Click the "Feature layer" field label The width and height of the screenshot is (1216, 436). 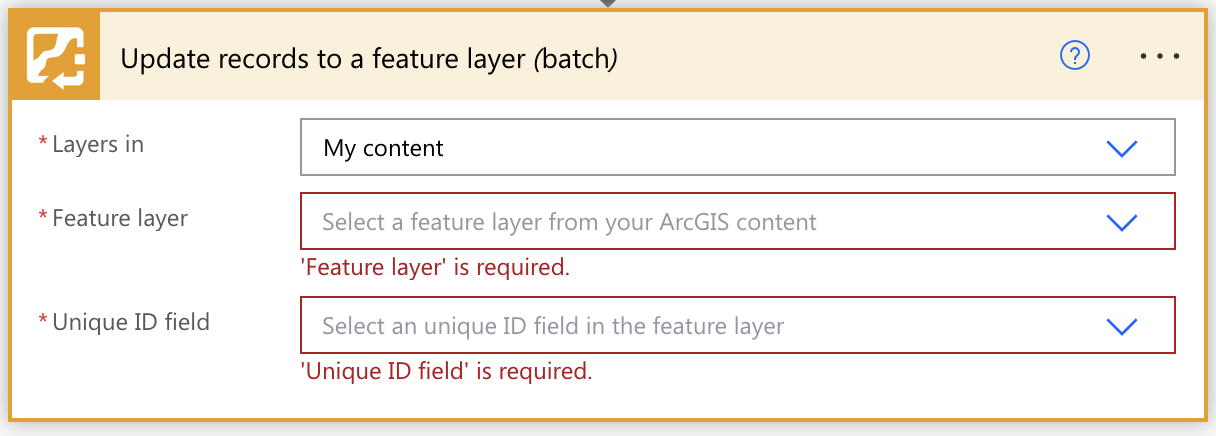click(x=120, y=217)
